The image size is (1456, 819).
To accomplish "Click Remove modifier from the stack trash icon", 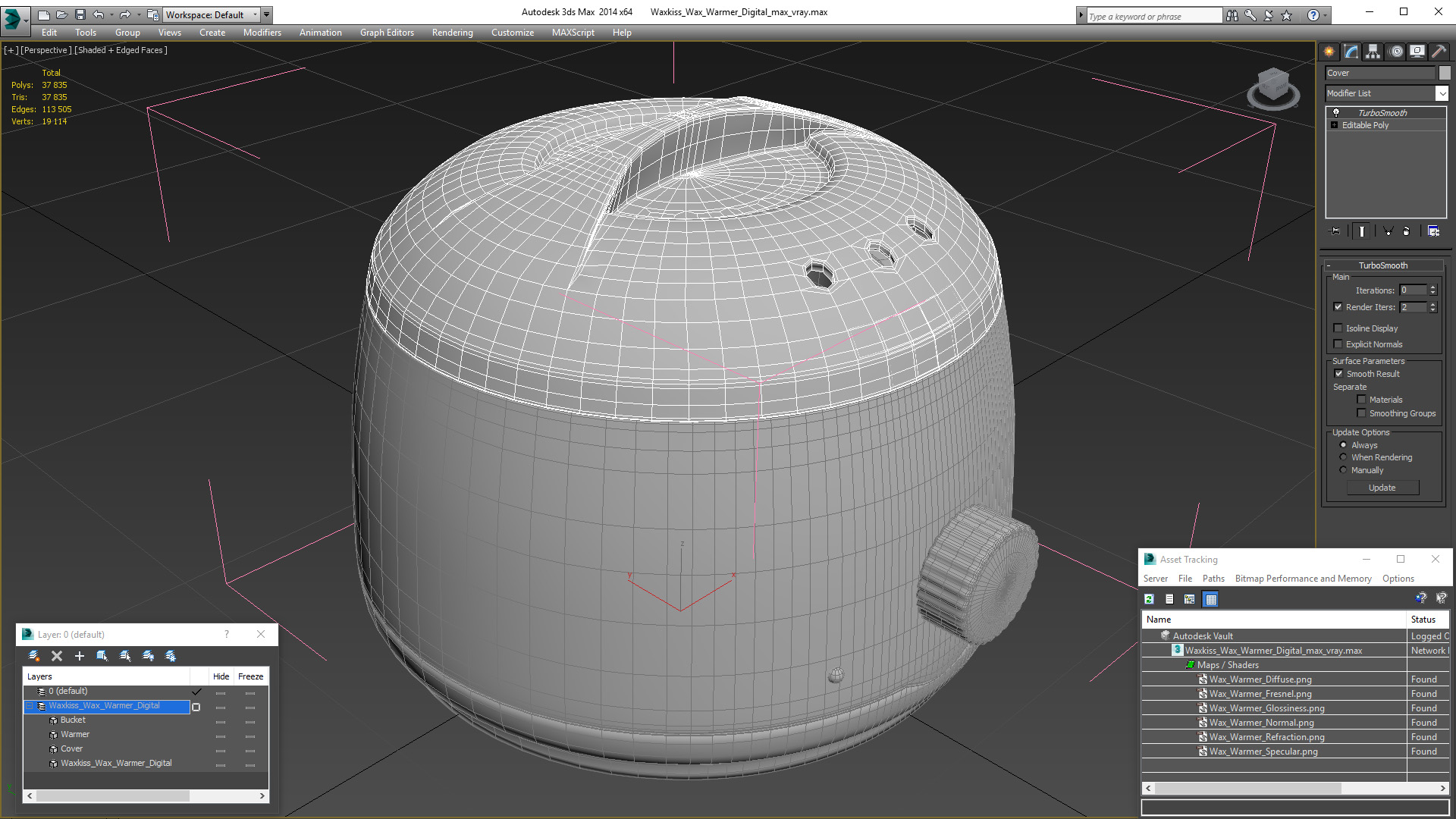I will (x=1405, y=231).
